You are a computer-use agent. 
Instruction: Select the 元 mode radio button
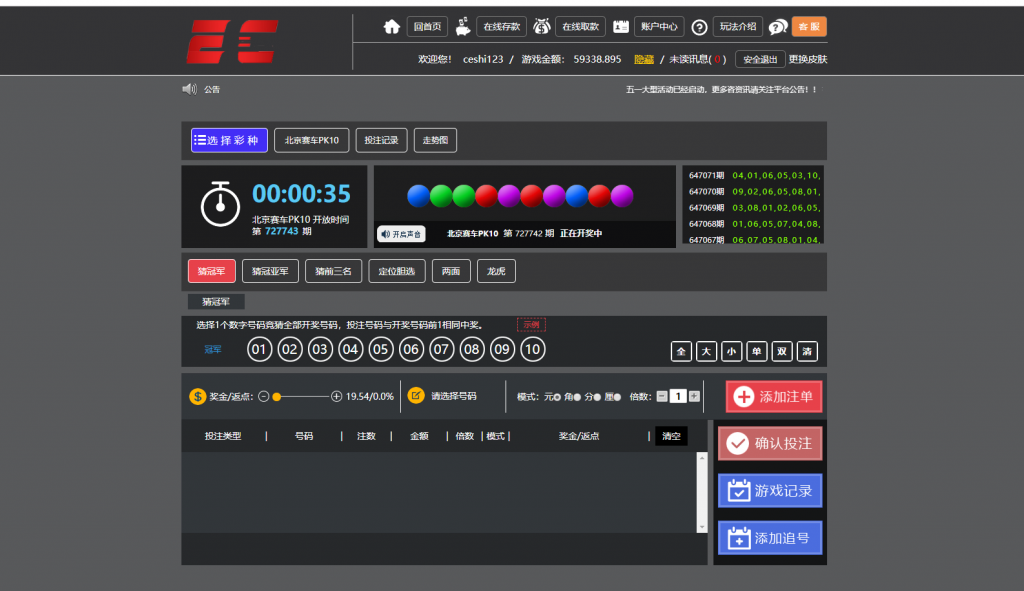557,397
